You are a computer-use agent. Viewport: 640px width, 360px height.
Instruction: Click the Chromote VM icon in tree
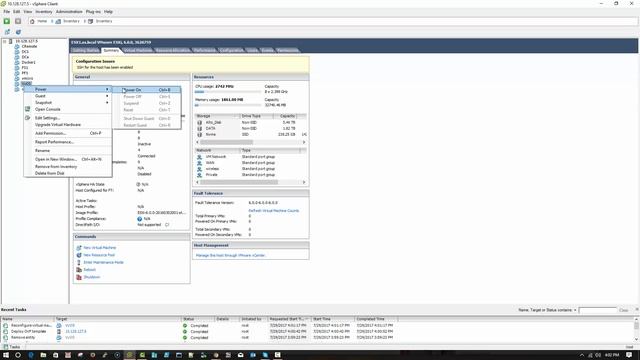17,47
